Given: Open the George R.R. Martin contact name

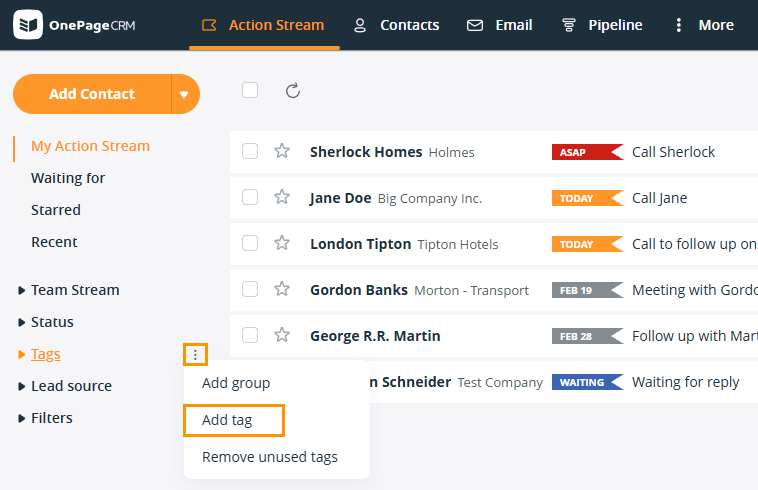Looking at the screenshot, I should pyautogui.click(x=375, y=336).
